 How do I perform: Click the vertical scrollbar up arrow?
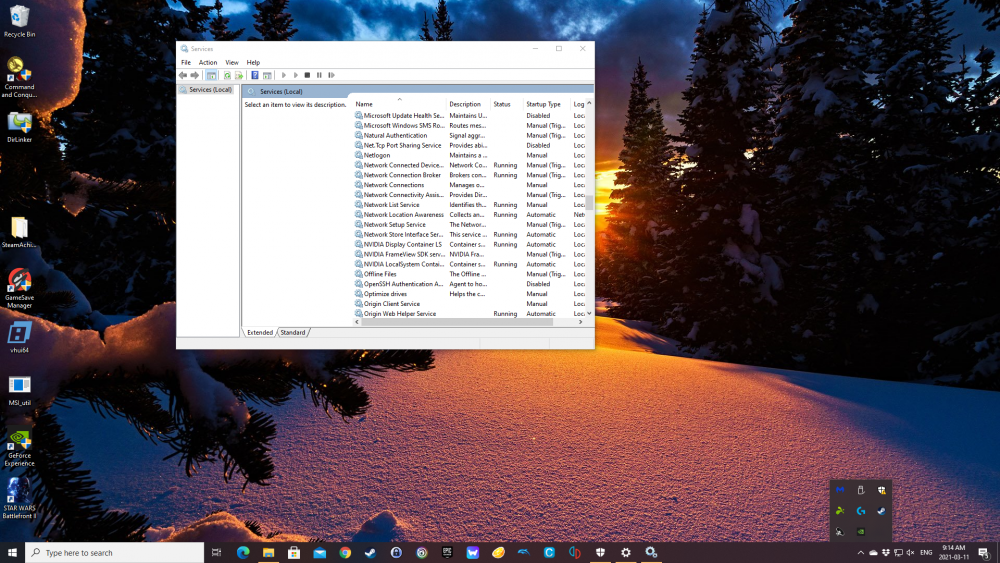coord(589,103)
